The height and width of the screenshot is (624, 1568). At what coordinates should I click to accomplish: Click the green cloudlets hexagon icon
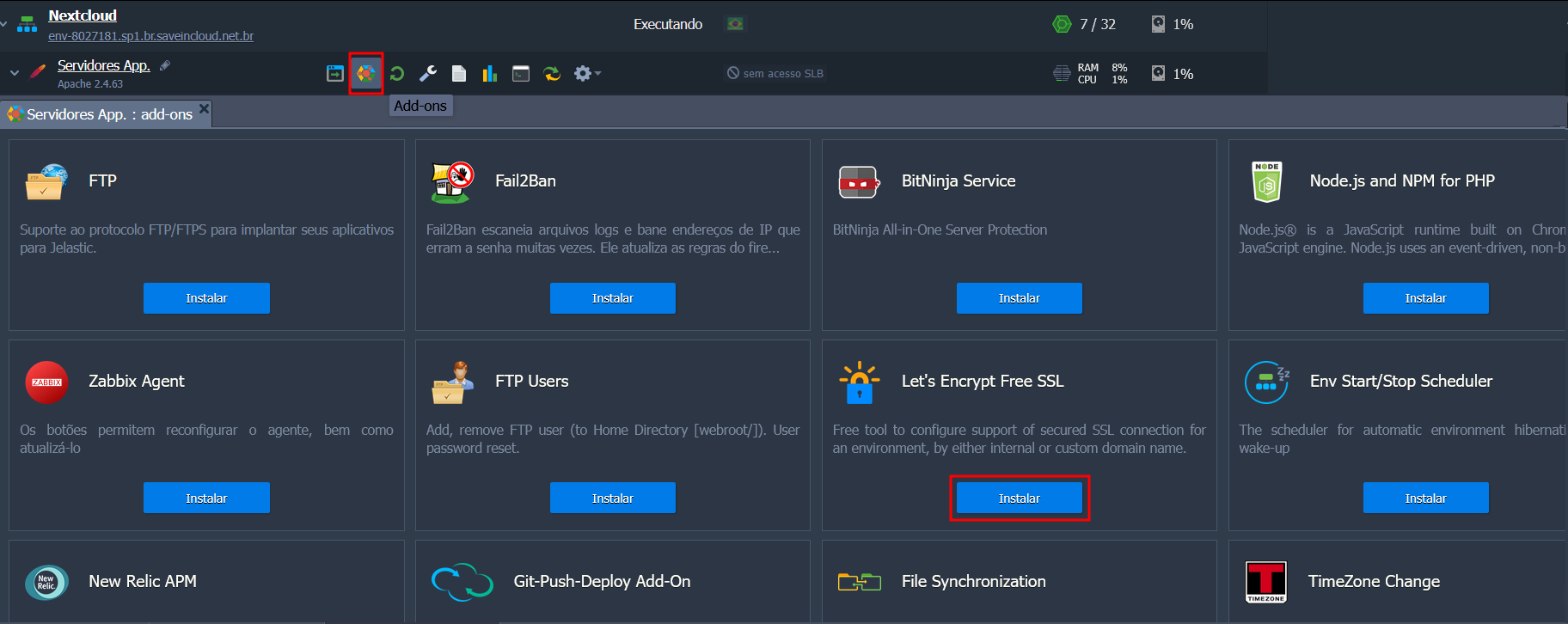(x=1062, y=24)
